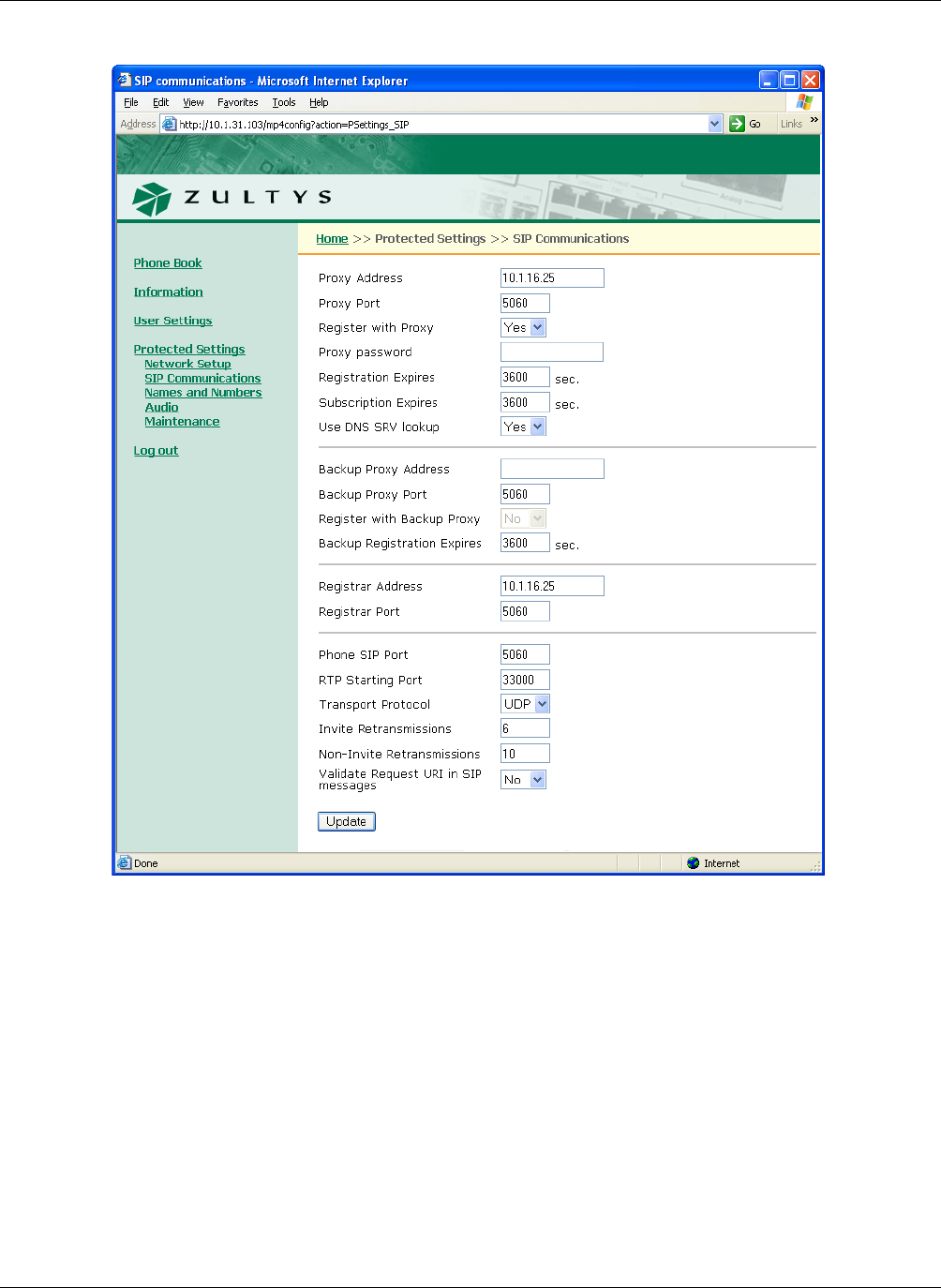
Task: Click the IE icon in title bar
Action: tap(124, 81)
